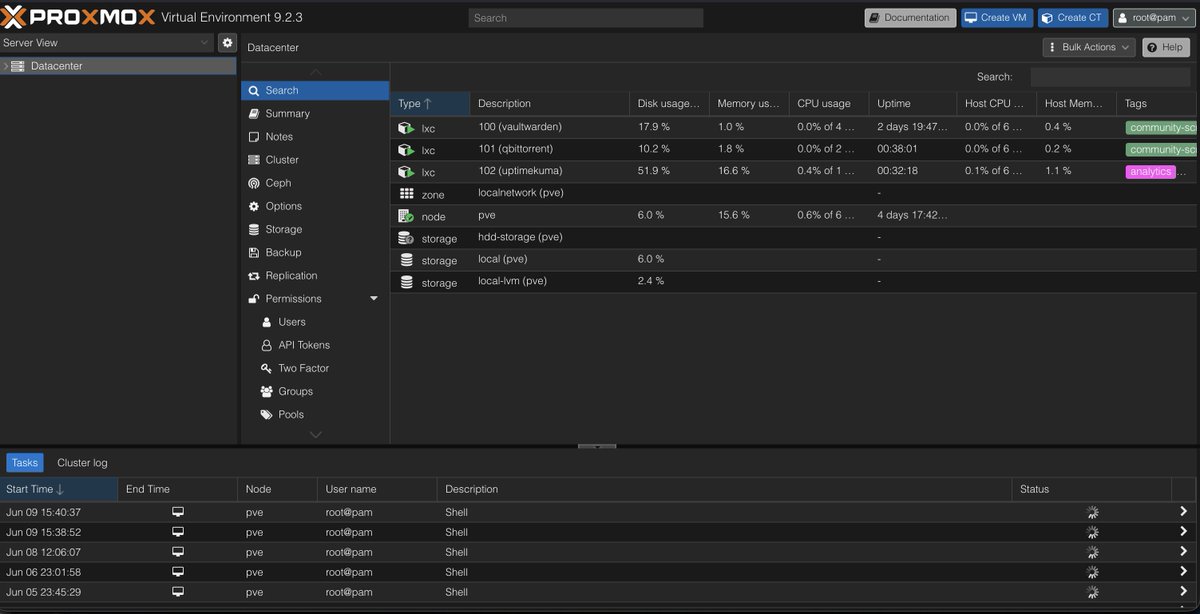This screenshot has height=614, width=1200.
Task: Open the root@pam user menu
Action: (x=1153, y=17)
